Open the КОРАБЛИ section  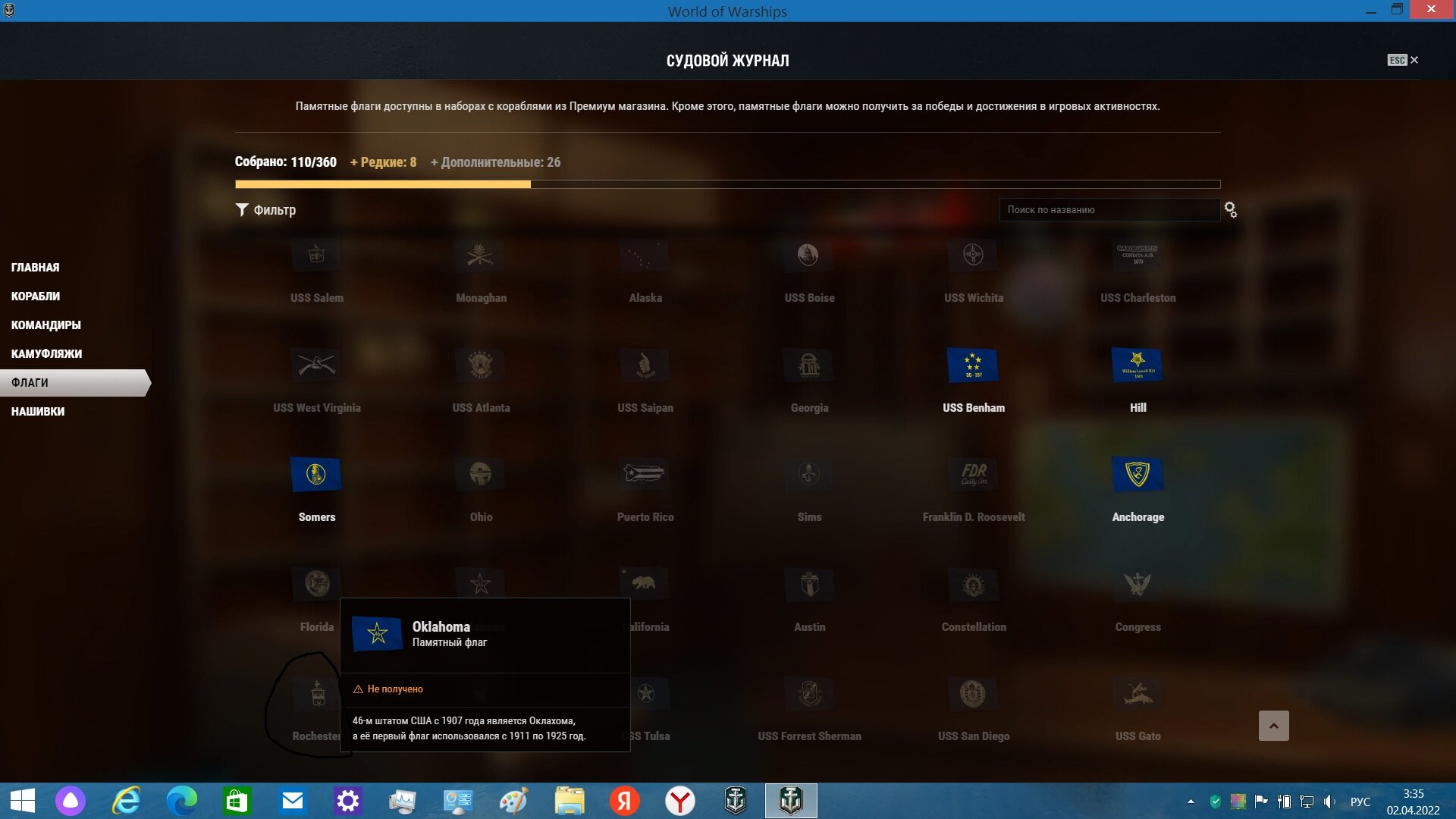pos(35,297)
